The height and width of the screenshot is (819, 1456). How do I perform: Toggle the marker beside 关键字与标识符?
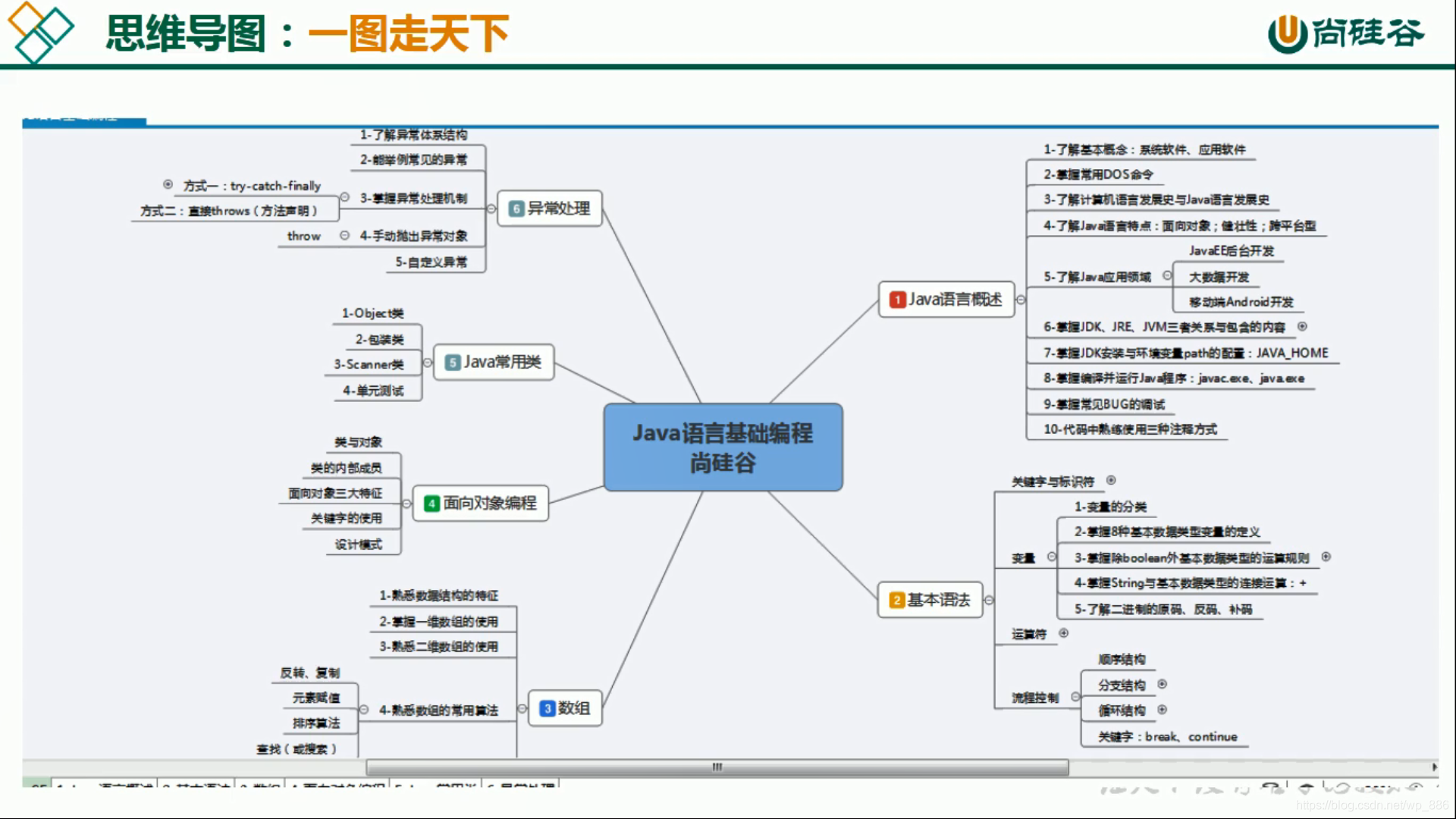1112,481
